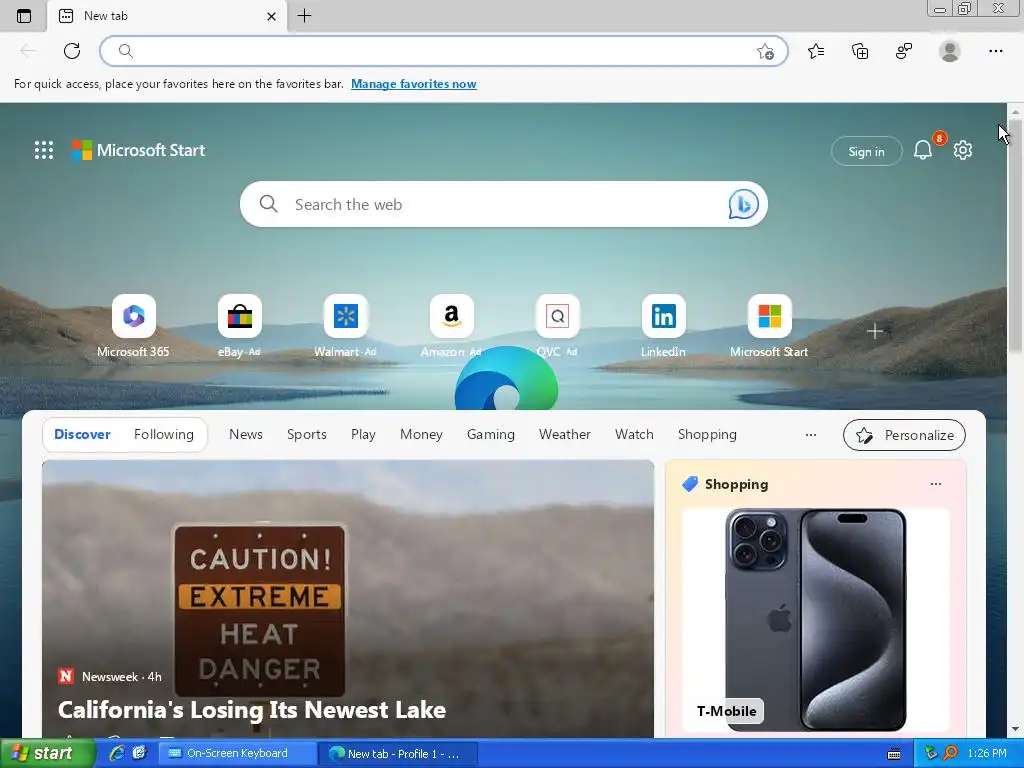Open the tab actions menu icon
This screenshot has height=768, width=1024.
[24, 16]
